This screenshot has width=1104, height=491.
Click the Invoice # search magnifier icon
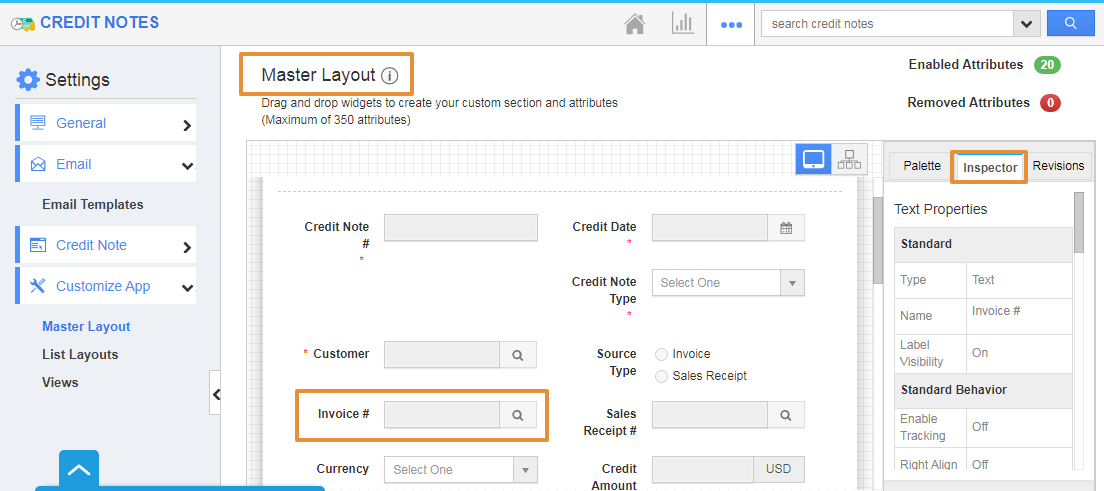[518, 415]
